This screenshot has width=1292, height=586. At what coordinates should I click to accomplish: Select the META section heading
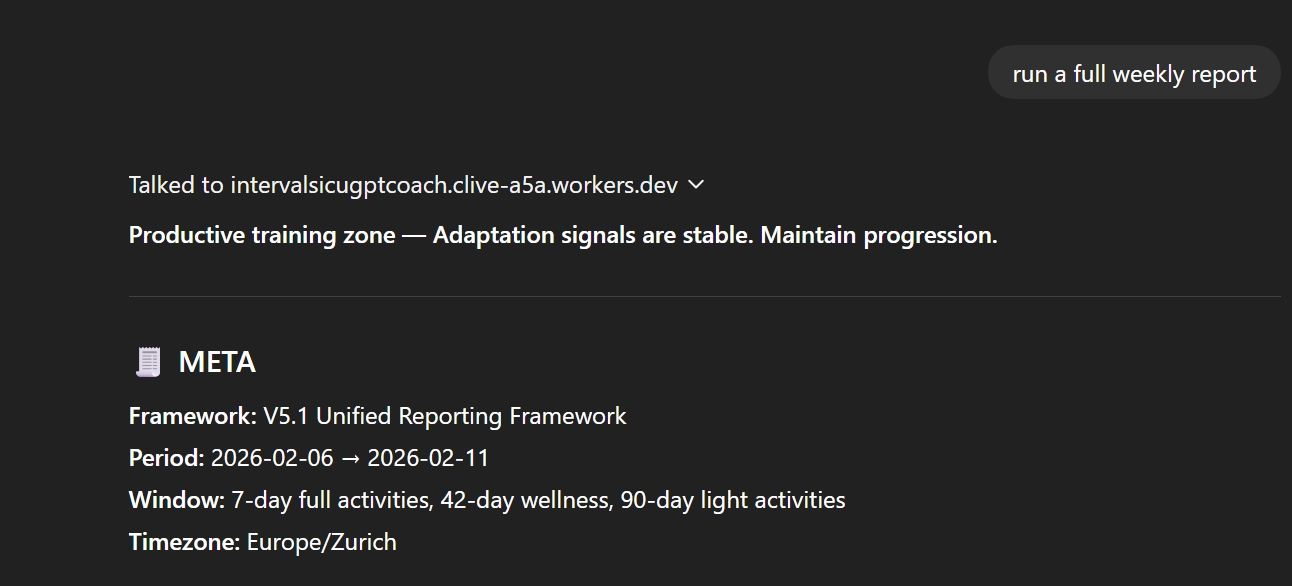point(216,363)
